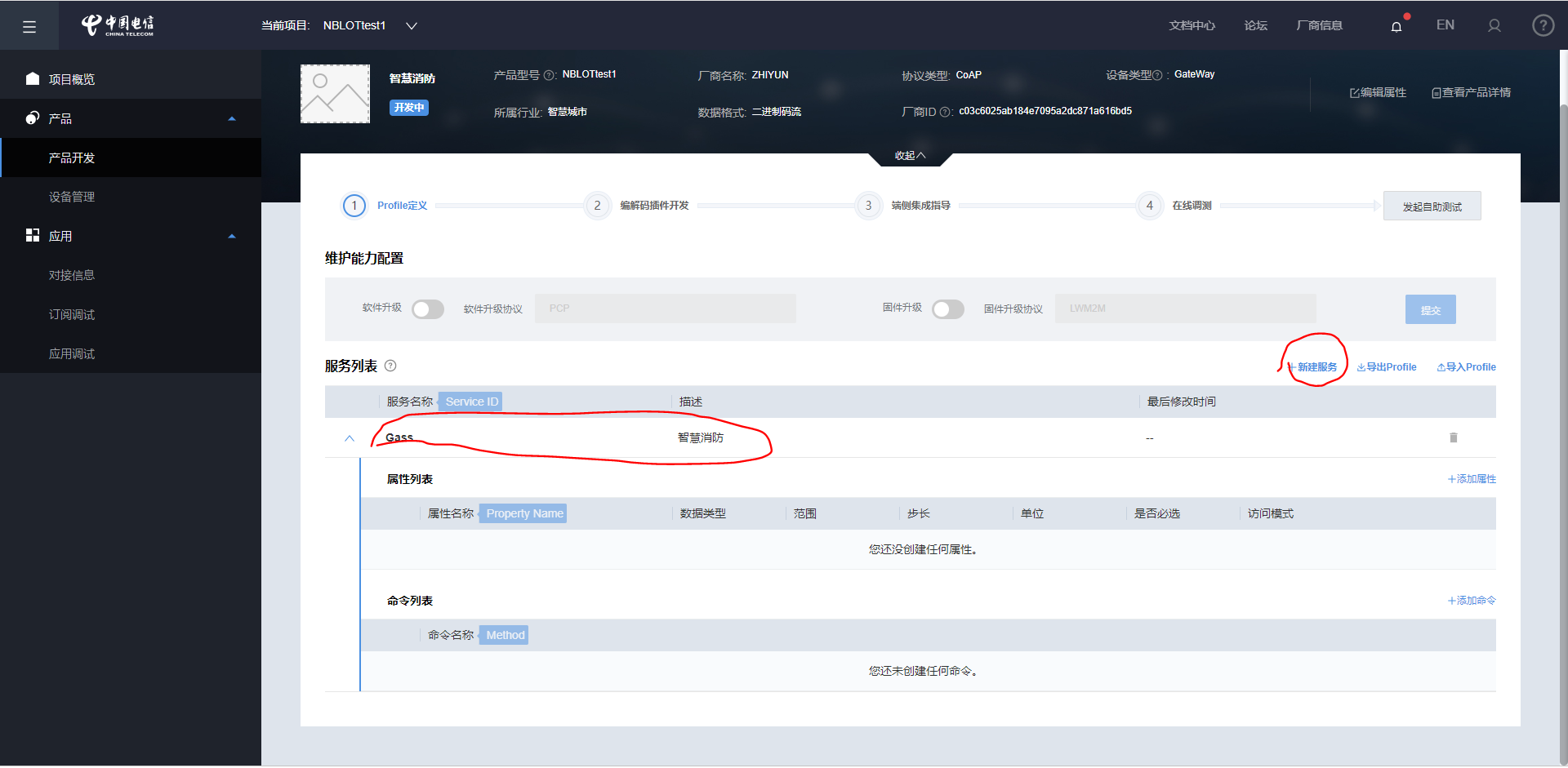Open 文档中心 in top navigation
1568x768 pixels.
1192,26
